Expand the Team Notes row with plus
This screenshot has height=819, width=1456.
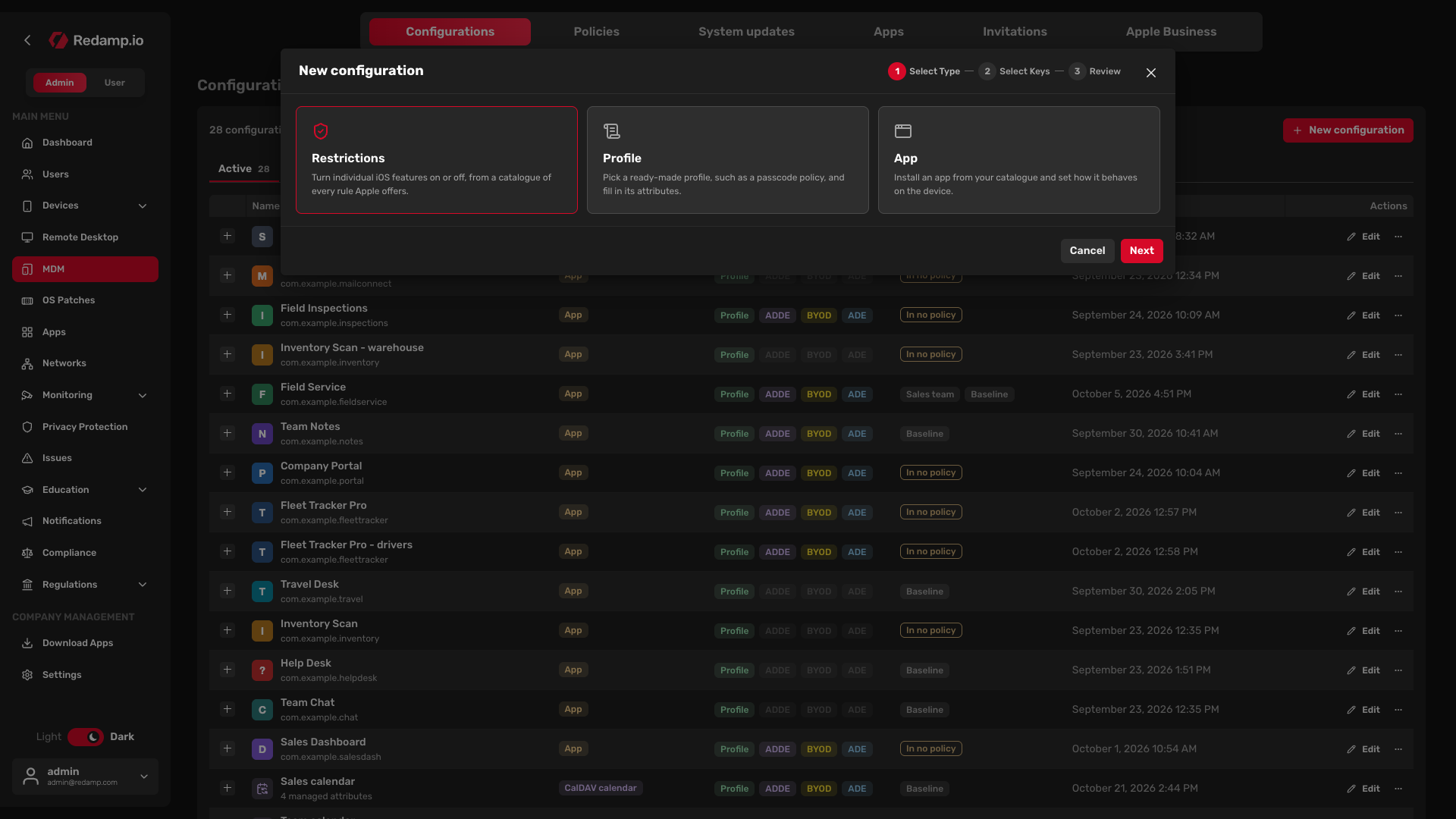227,433
